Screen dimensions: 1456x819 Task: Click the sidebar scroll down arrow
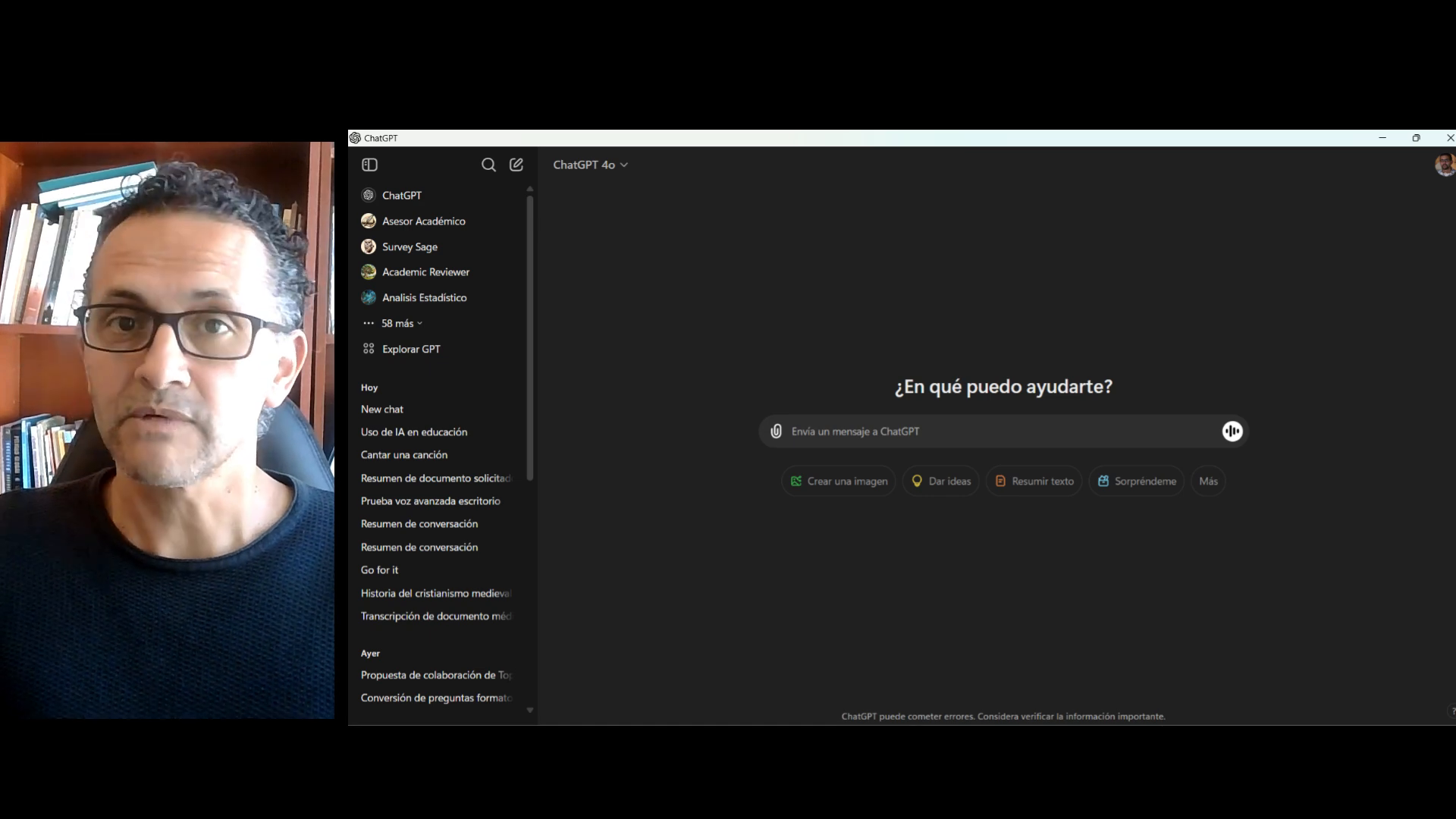pyautogui.click(x=529, y=711)
